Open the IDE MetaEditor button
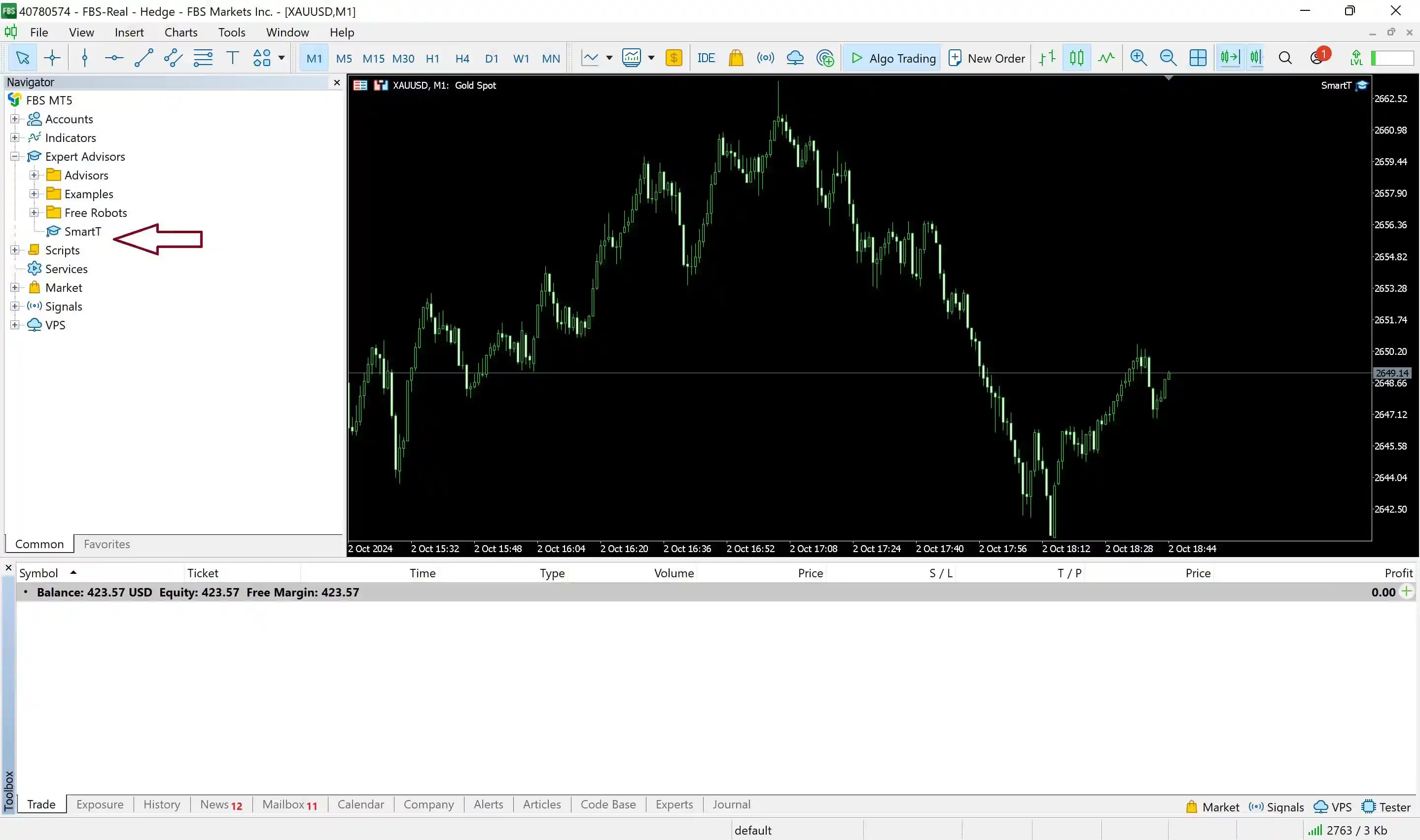This screenshot has width=1420, height=840. [706, 58]
